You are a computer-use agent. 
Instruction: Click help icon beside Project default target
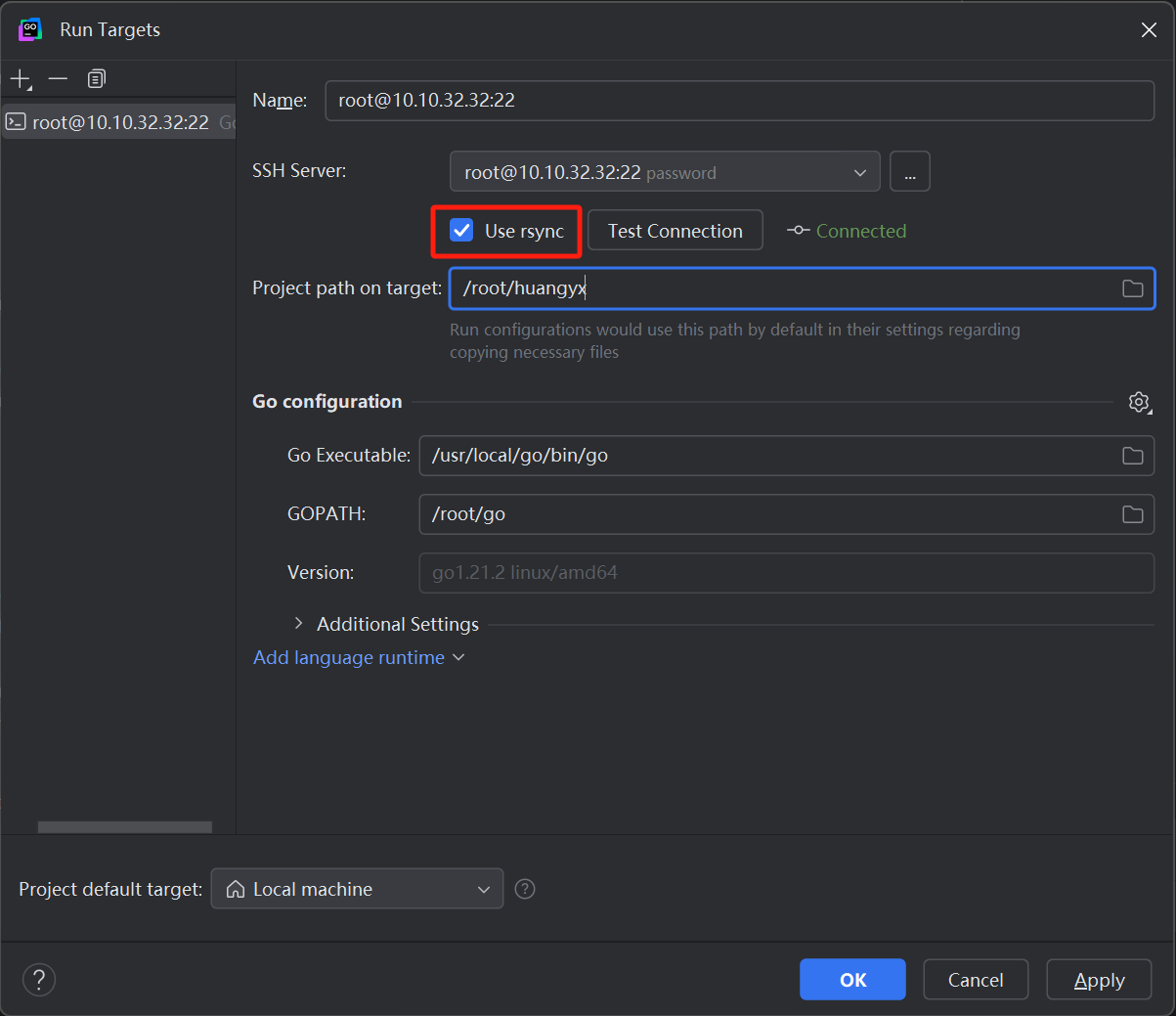[x=525, y=889]
